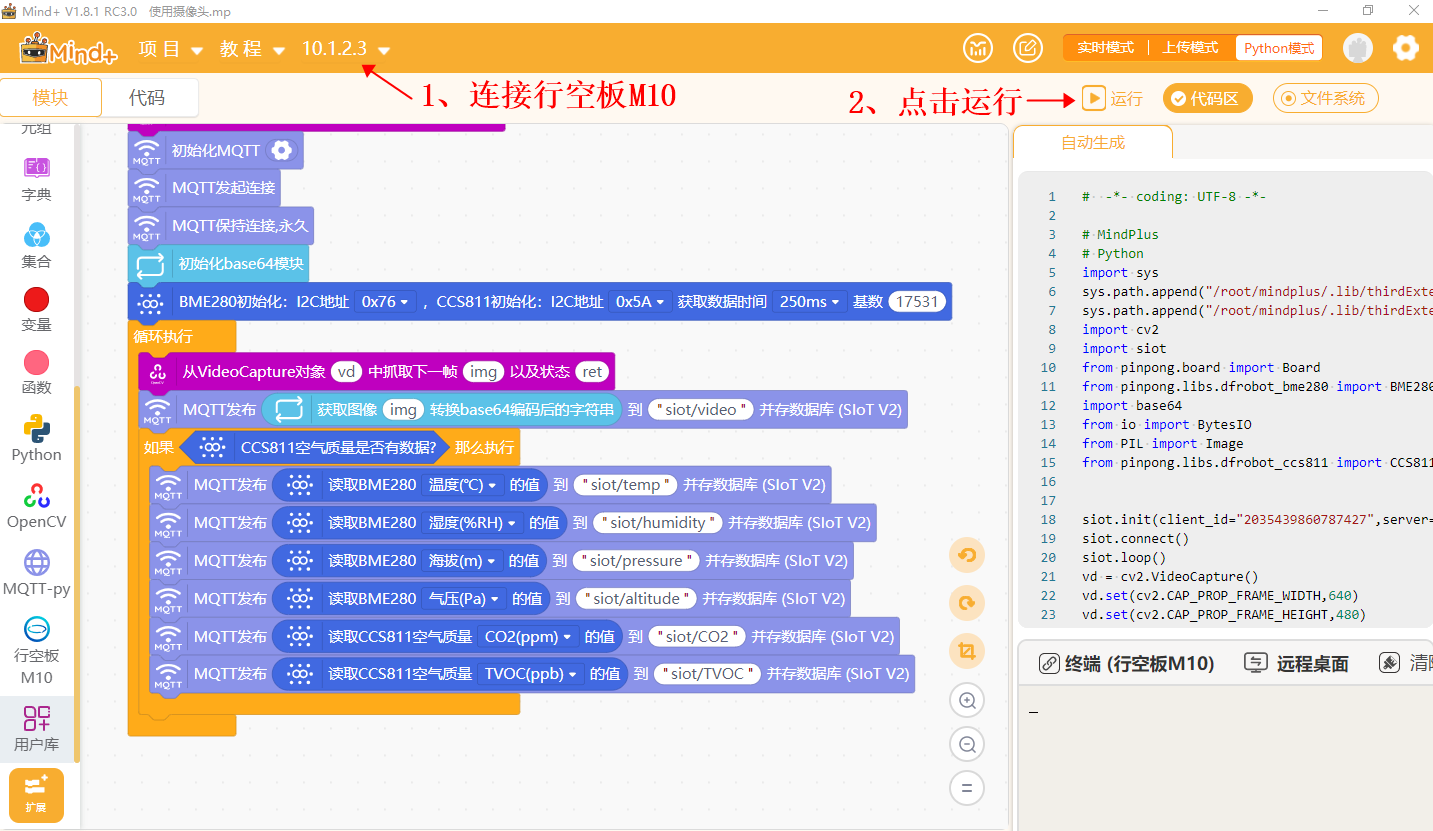Open the community icon in the orange header
This screenshot has width=1433, height=831.
978,48
